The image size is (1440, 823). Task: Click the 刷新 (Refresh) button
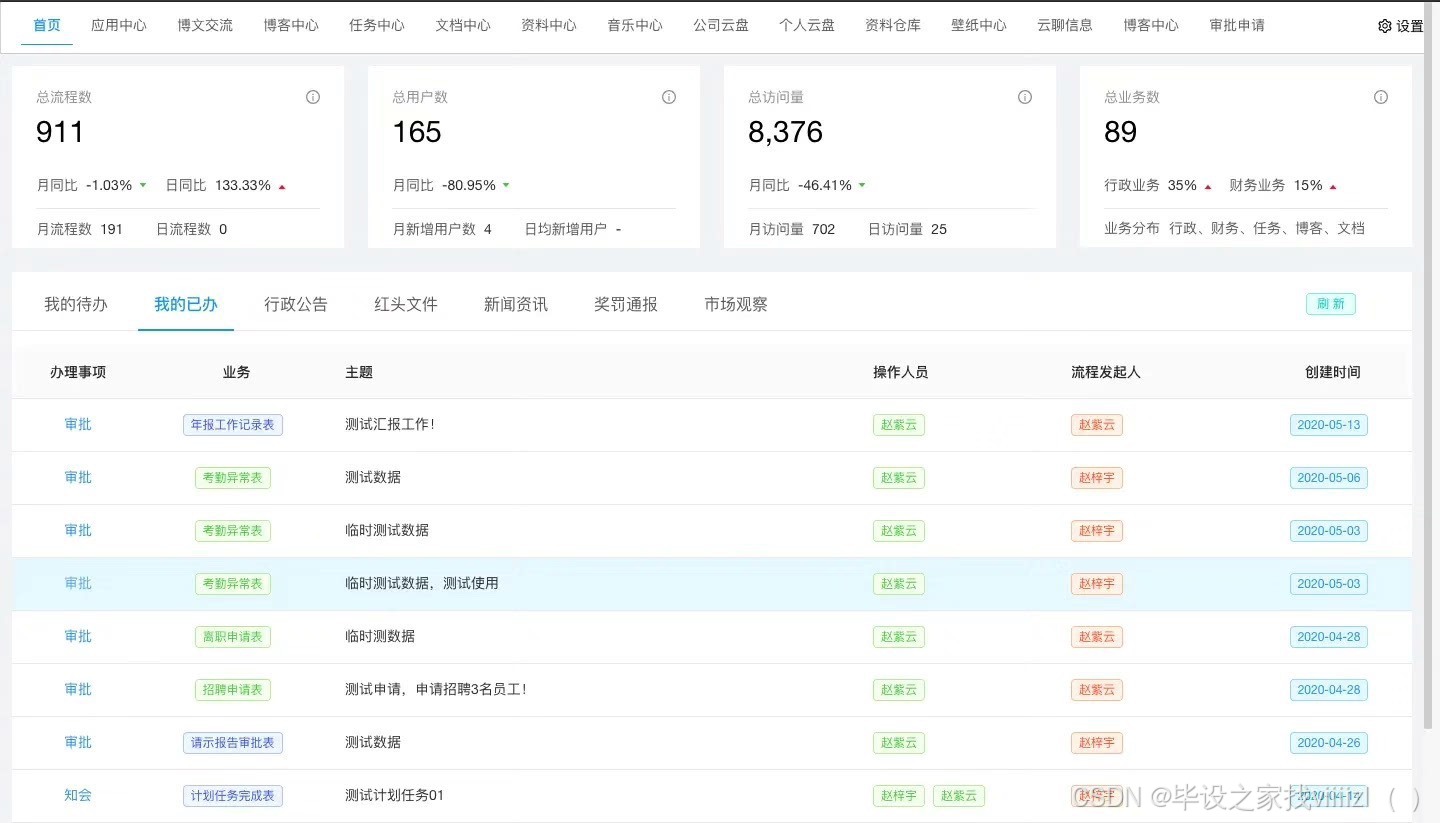coord(1330,304)
